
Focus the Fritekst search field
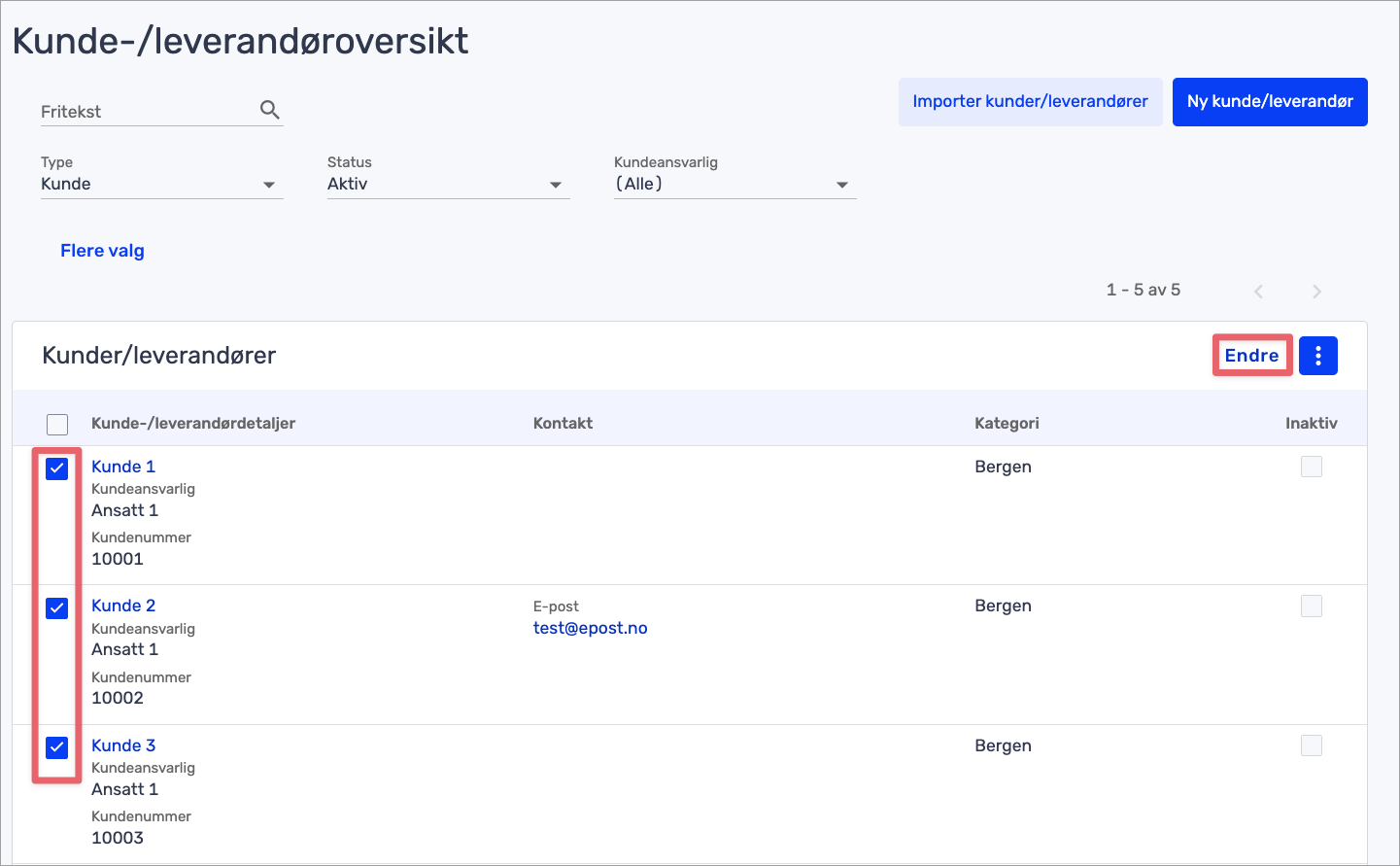(146, 112)
